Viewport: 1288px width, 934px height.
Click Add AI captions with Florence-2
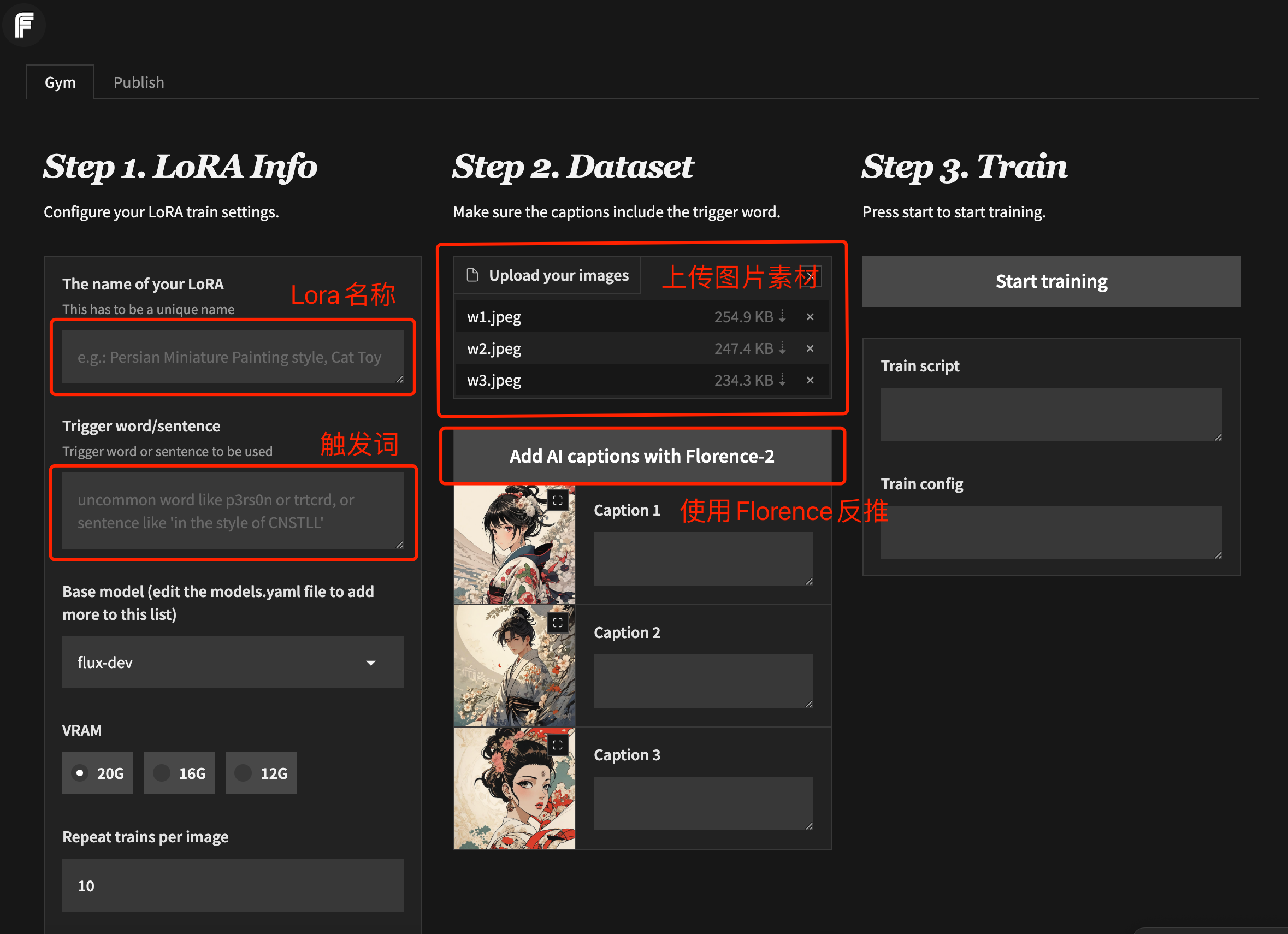click(642, 456)
